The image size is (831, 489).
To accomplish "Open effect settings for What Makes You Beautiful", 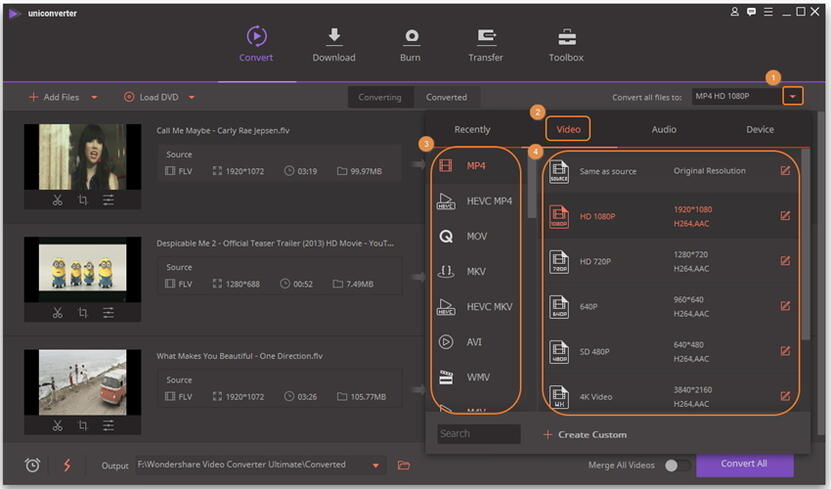I will pyautogui.click(x=108, y=425).
